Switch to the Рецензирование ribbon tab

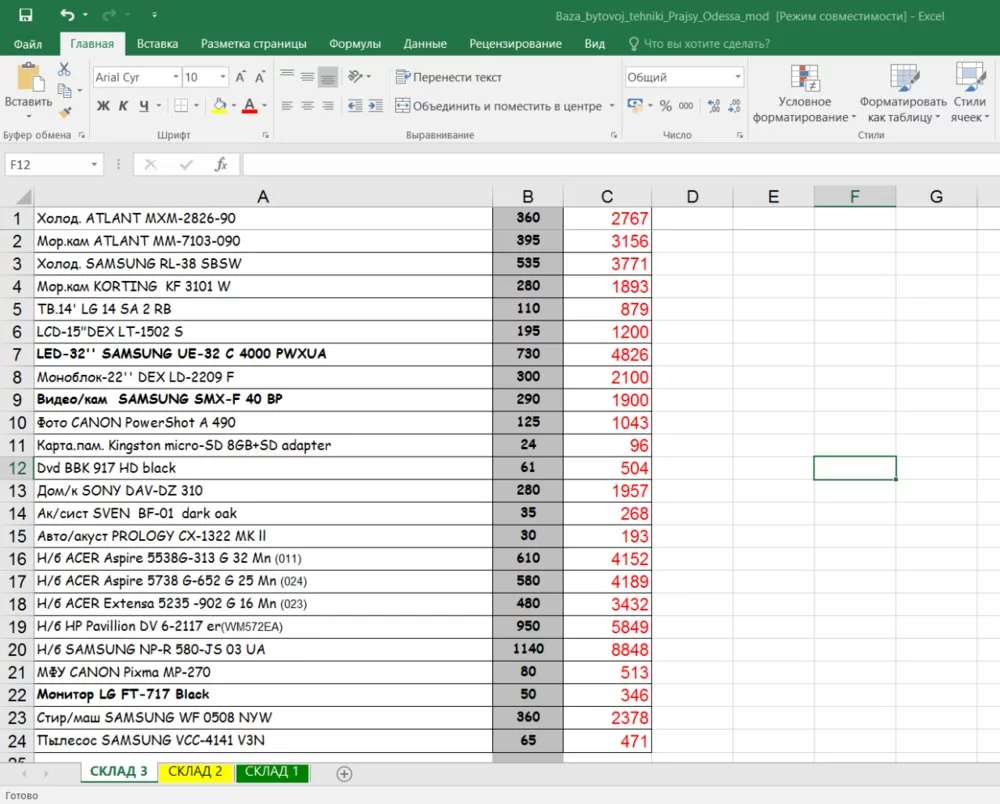(x=515, y=44)
